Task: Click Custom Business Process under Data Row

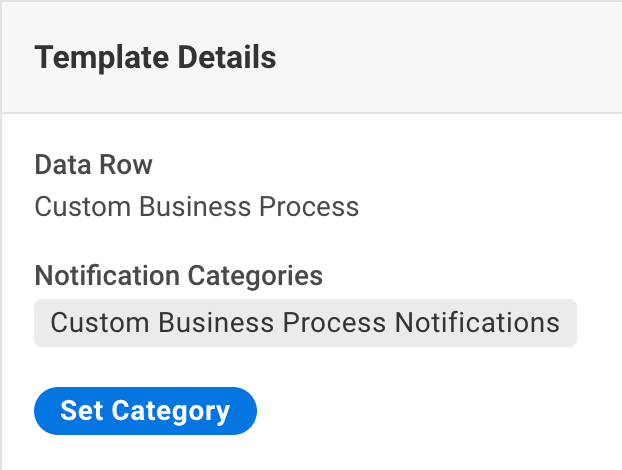Action: tap(196, 207)
